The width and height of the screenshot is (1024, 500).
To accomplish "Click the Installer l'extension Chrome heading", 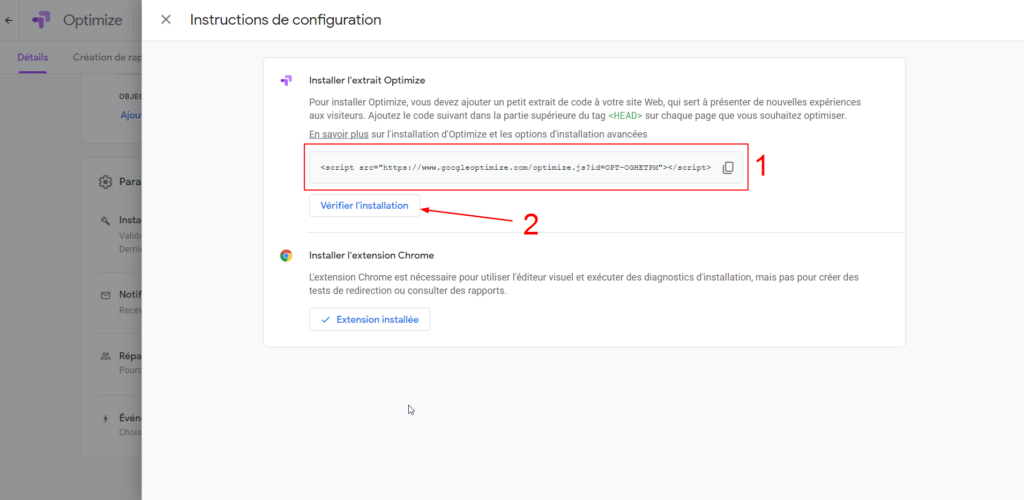I will pyautogui.click(x=371, y=255).
